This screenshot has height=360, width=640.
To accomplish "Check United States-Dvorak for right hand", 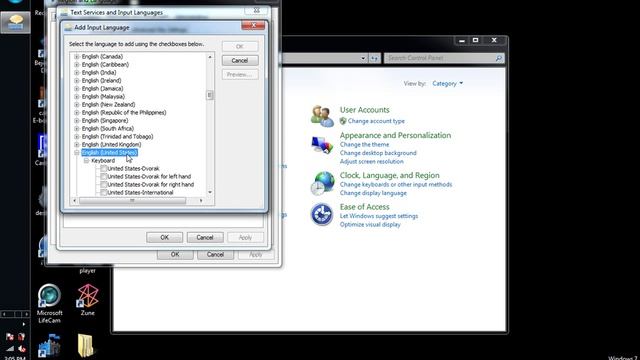I will coord(104,184).
